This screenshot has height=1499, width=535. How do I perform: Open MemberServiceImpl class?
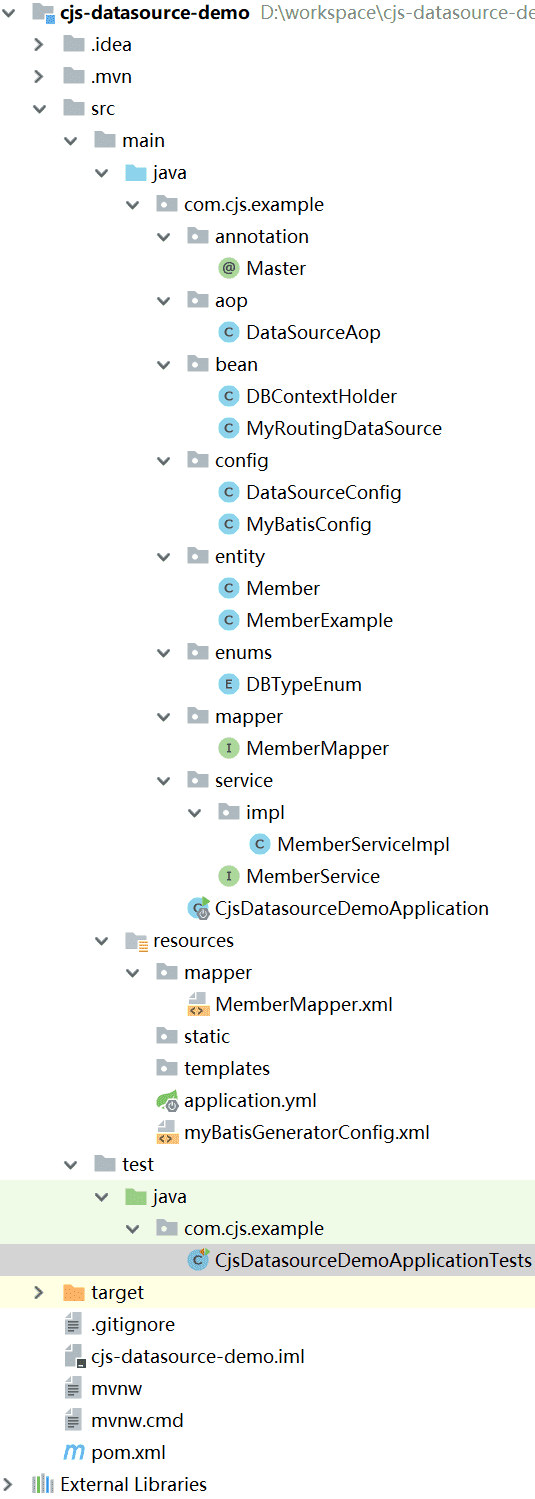[x=363, y=844]
